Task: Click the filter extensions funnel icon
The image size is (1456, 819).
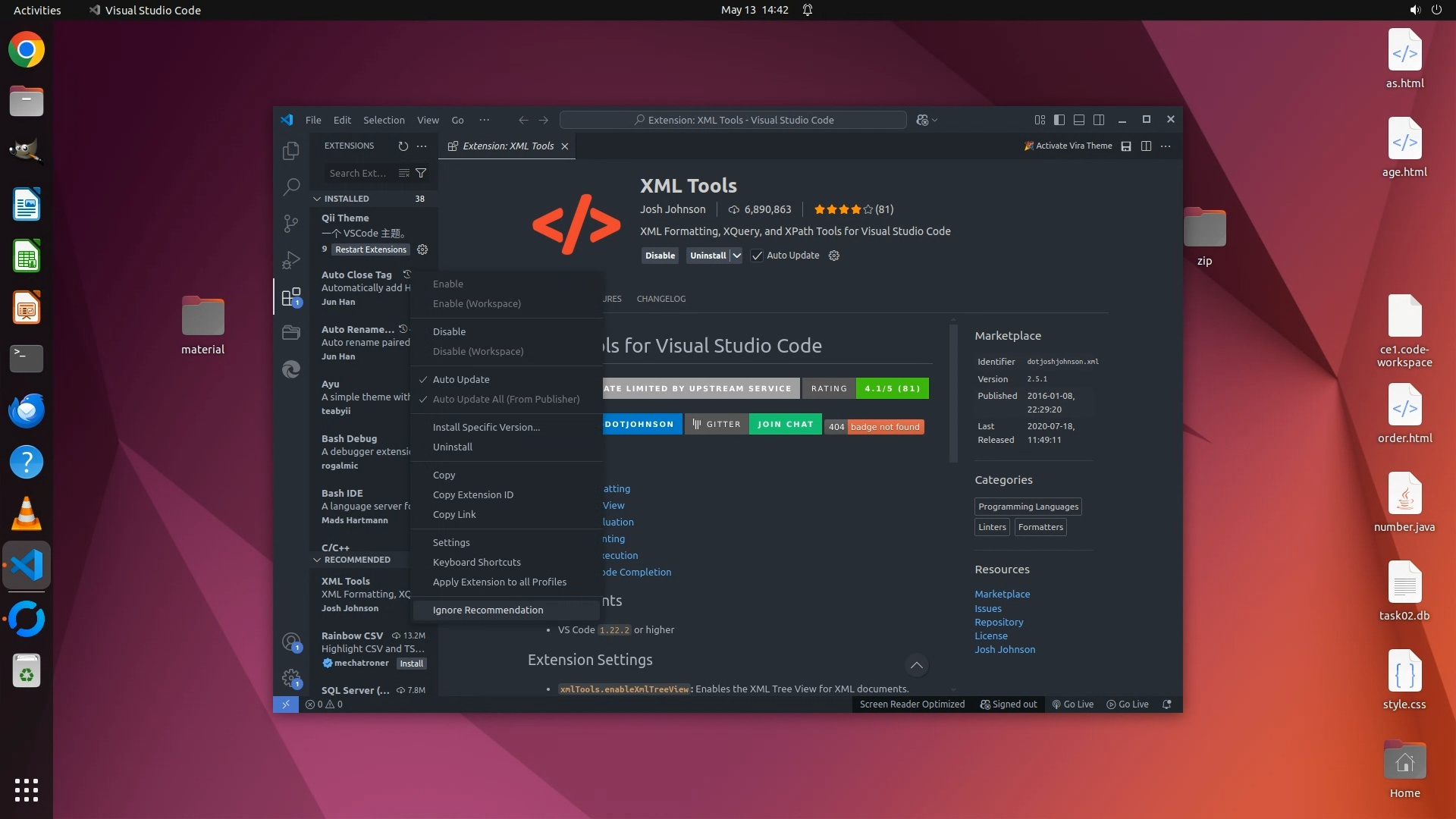Action: pyautogui.click(x=421, y=174)
